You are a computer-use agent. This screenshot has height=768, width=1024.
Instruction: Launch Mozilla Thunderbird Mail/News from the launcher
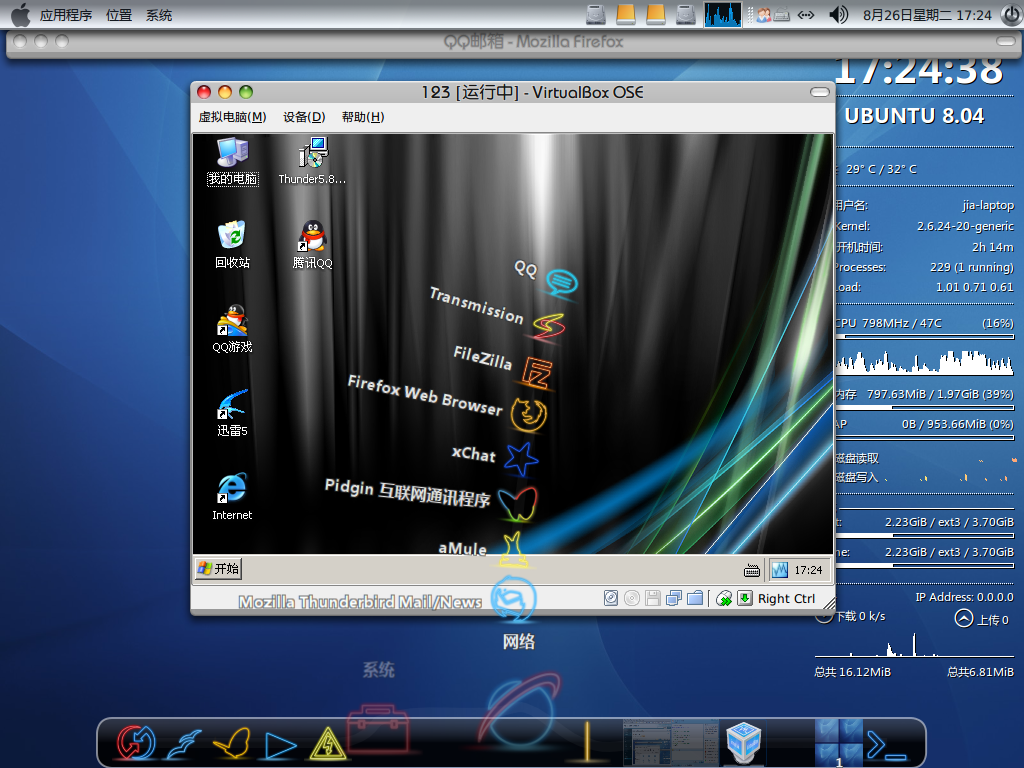(x=513, y=598)
